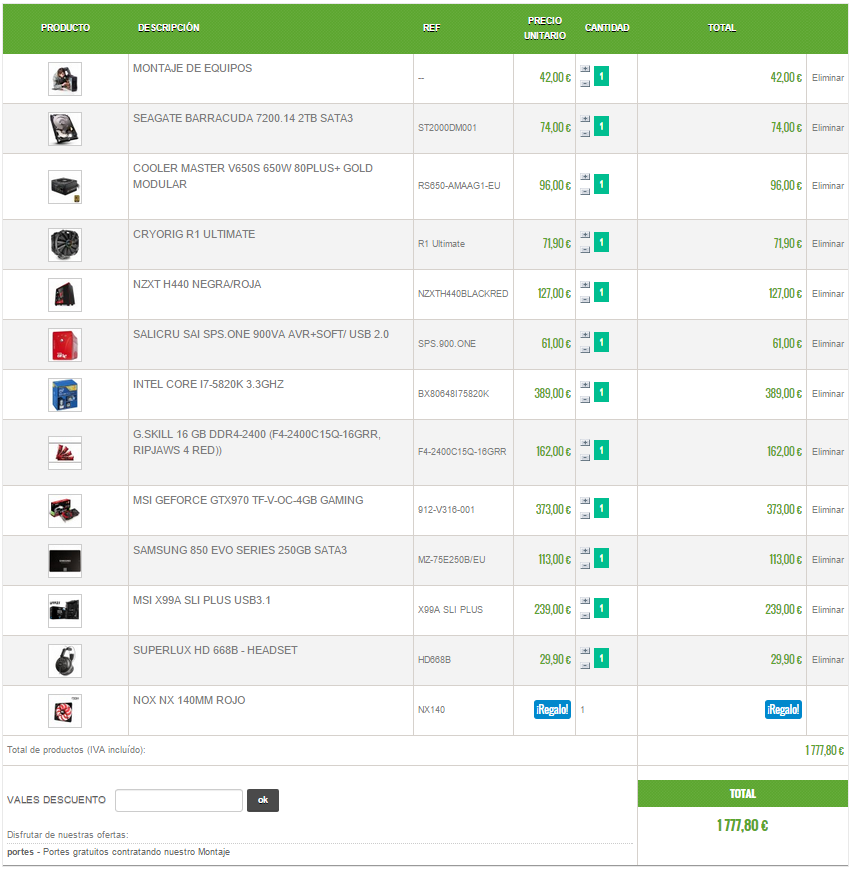Viewport: 853px width, 869px height.
Task: Decrease quantity of Superlux HD 668B headset
Action: 585,666
